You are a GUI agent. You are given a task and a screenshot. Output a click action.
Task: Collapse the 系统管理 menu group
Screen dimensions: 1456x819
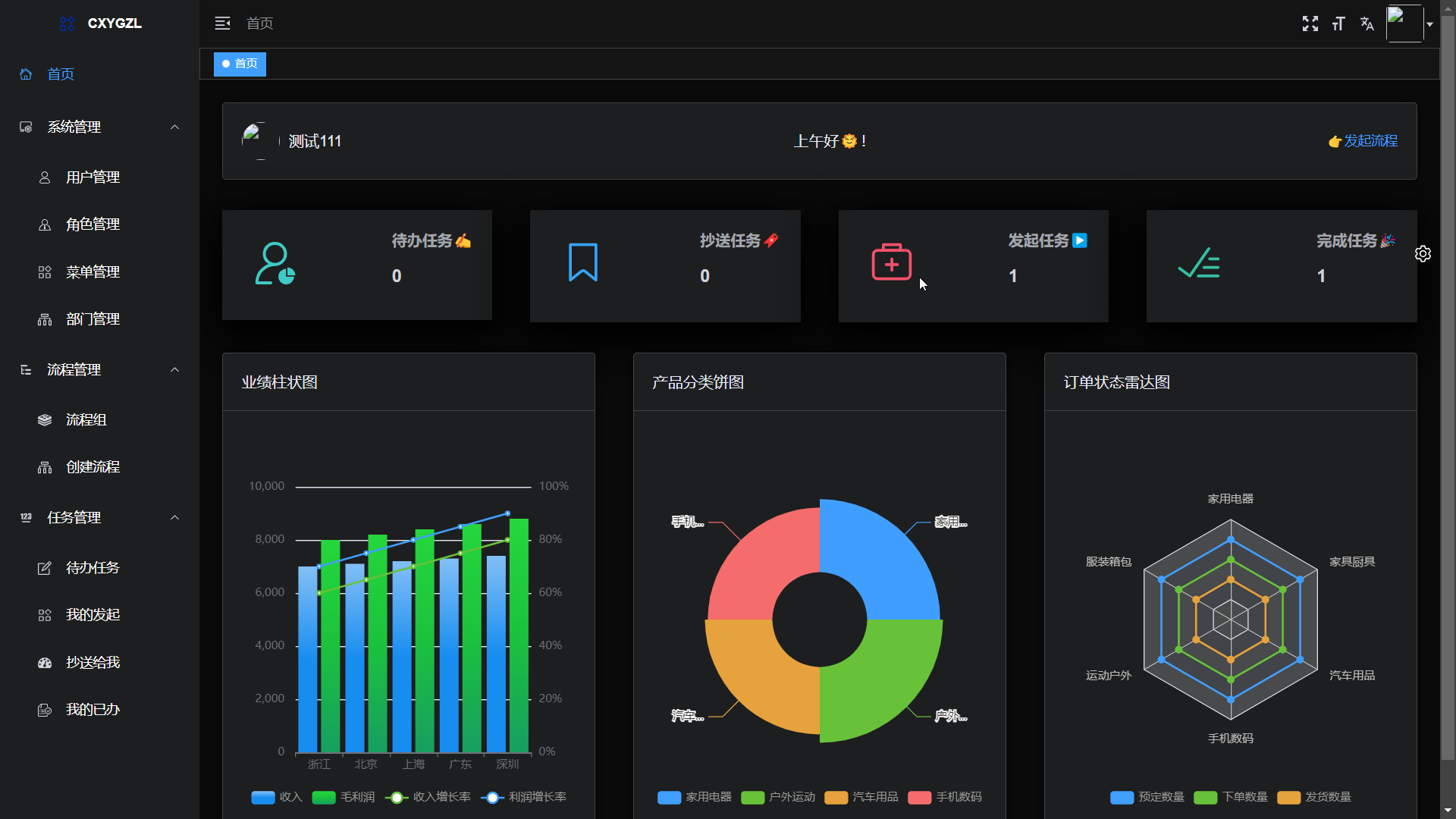tap(99, 127)
